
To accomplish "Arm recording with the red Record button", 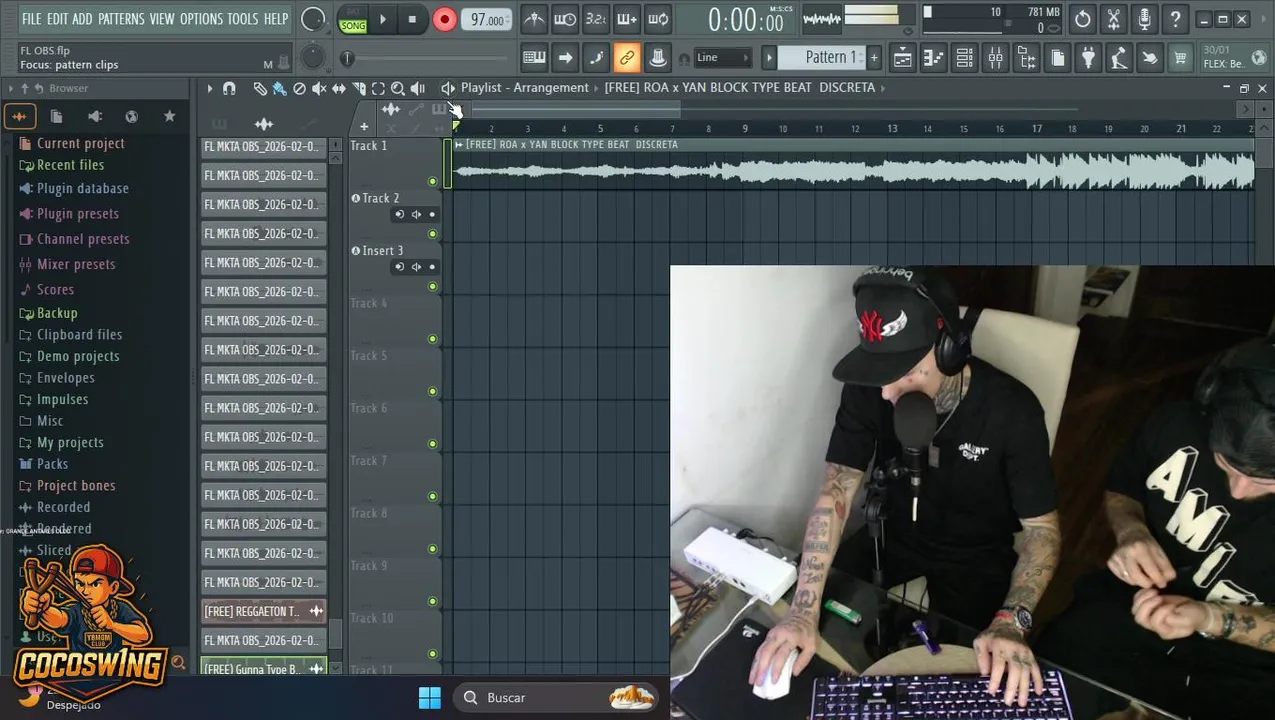I will pyautogui.click(x=444, y=19).
